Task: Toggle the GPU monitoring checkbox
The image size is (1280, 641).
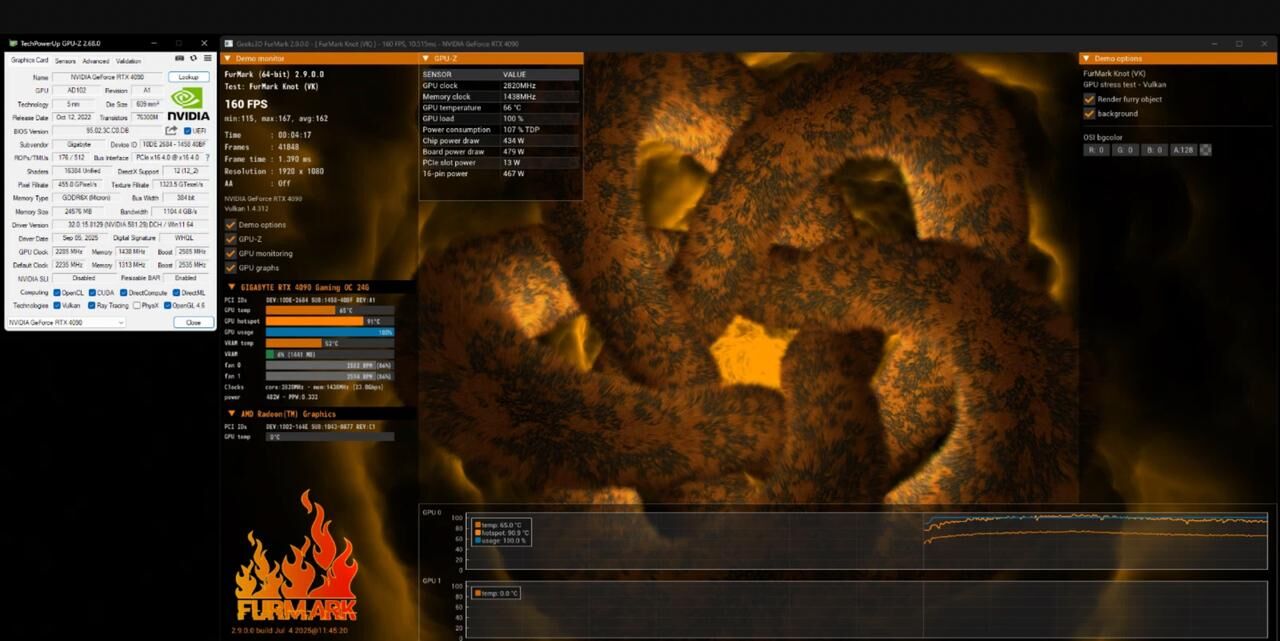Action: [231, 254]
